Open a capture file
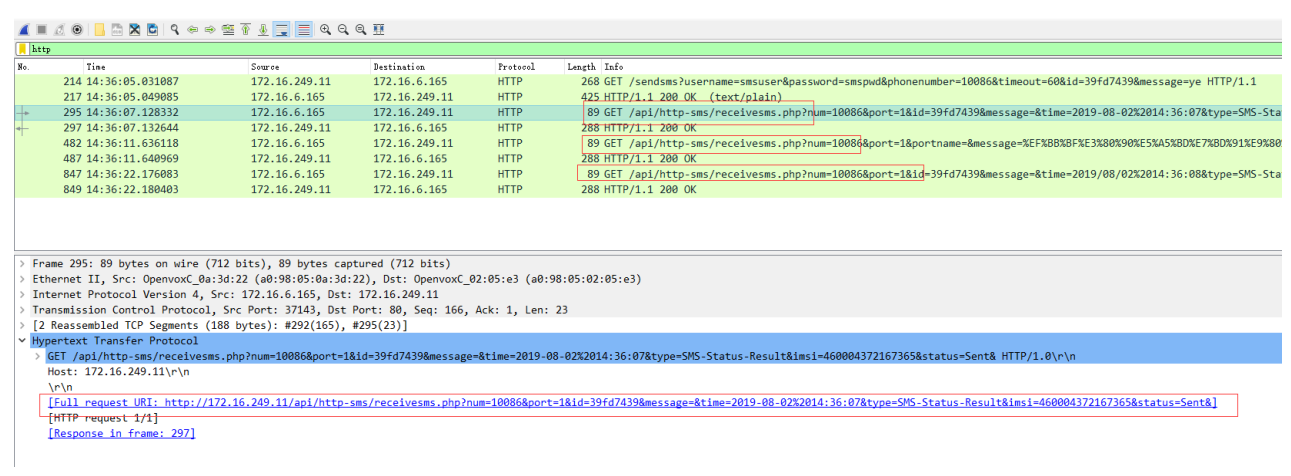Viewport: 1291px width, 476px height. 99,30
